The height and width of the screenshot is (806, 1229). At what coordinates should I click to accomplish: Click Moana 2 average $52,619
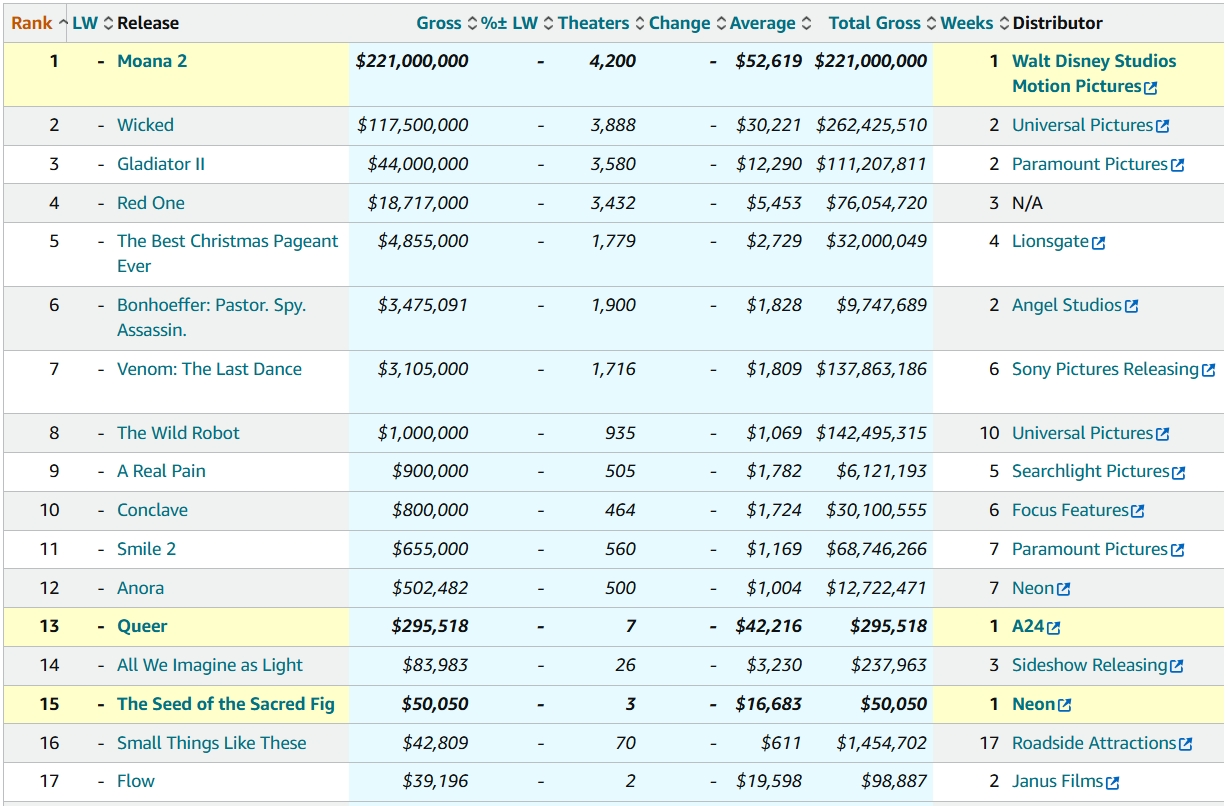pos(769,61)
